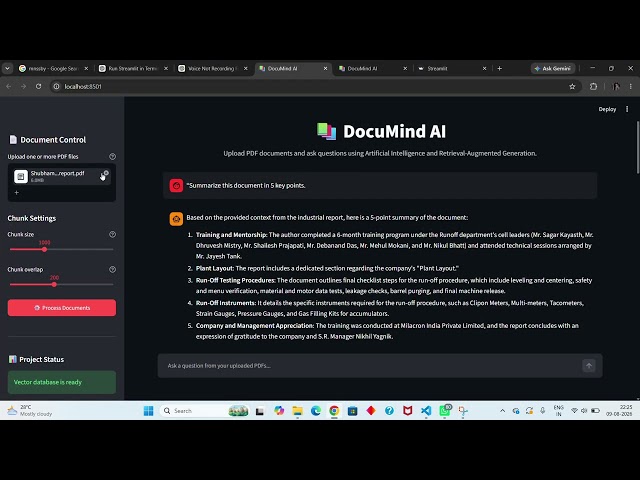Click the taskbar Search box
Image resolution: width=640 pixels, height=480 pixels.
tap(205, 411)
